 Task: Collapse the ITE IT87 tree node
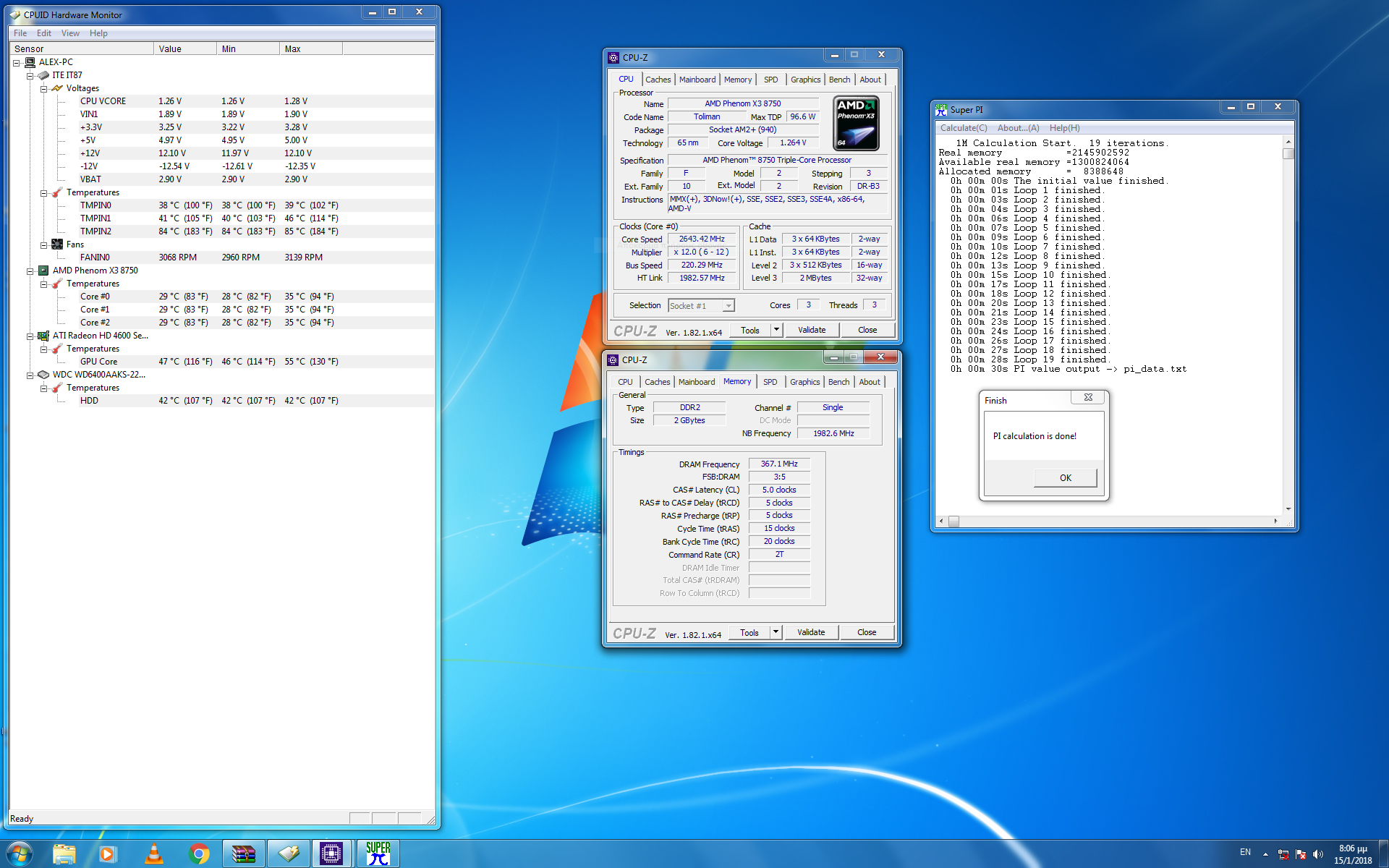point(30,76)
